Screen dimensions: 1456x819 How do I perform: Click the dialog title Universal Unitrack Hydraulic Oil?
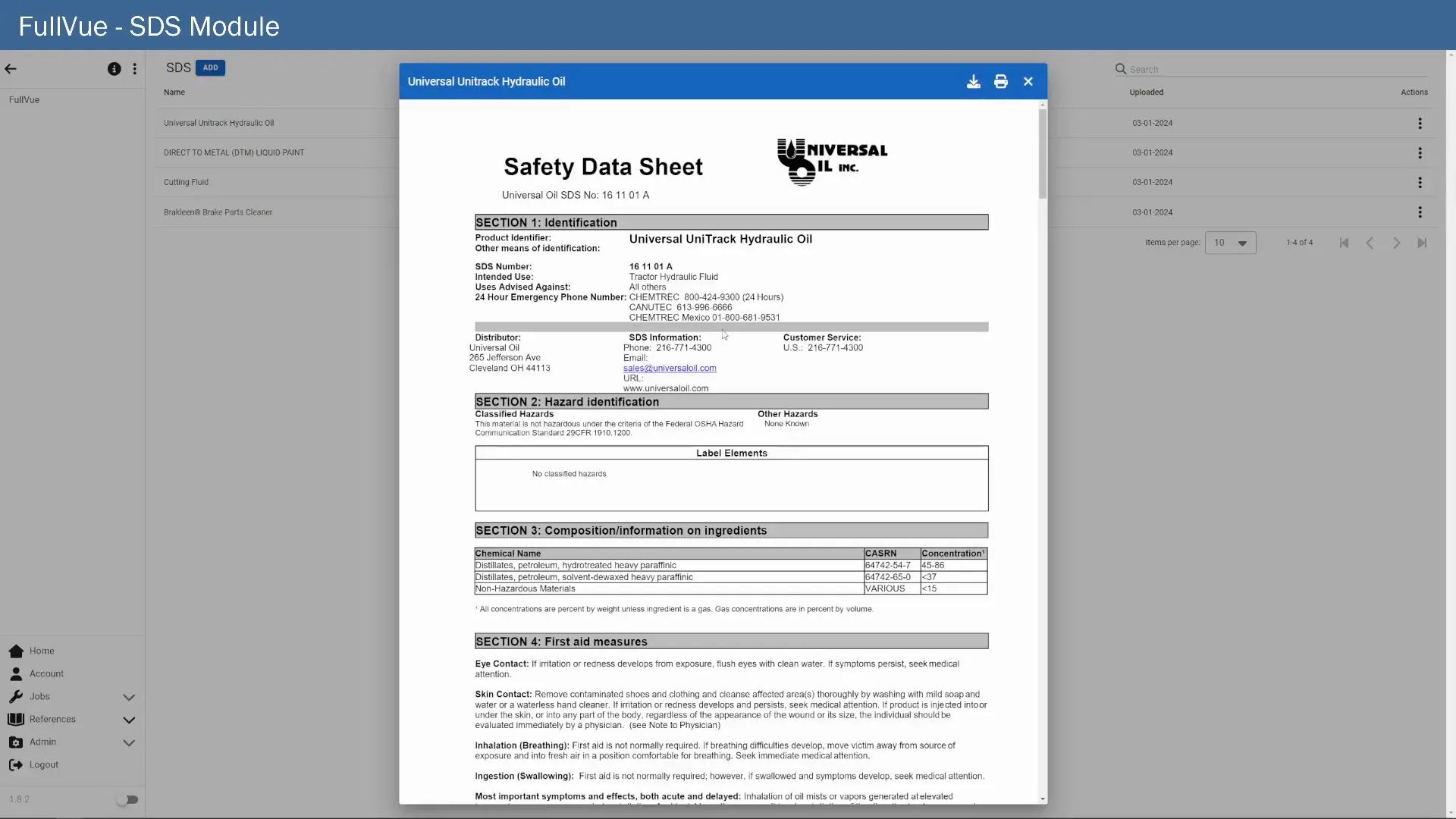click(x=486, y=82)
